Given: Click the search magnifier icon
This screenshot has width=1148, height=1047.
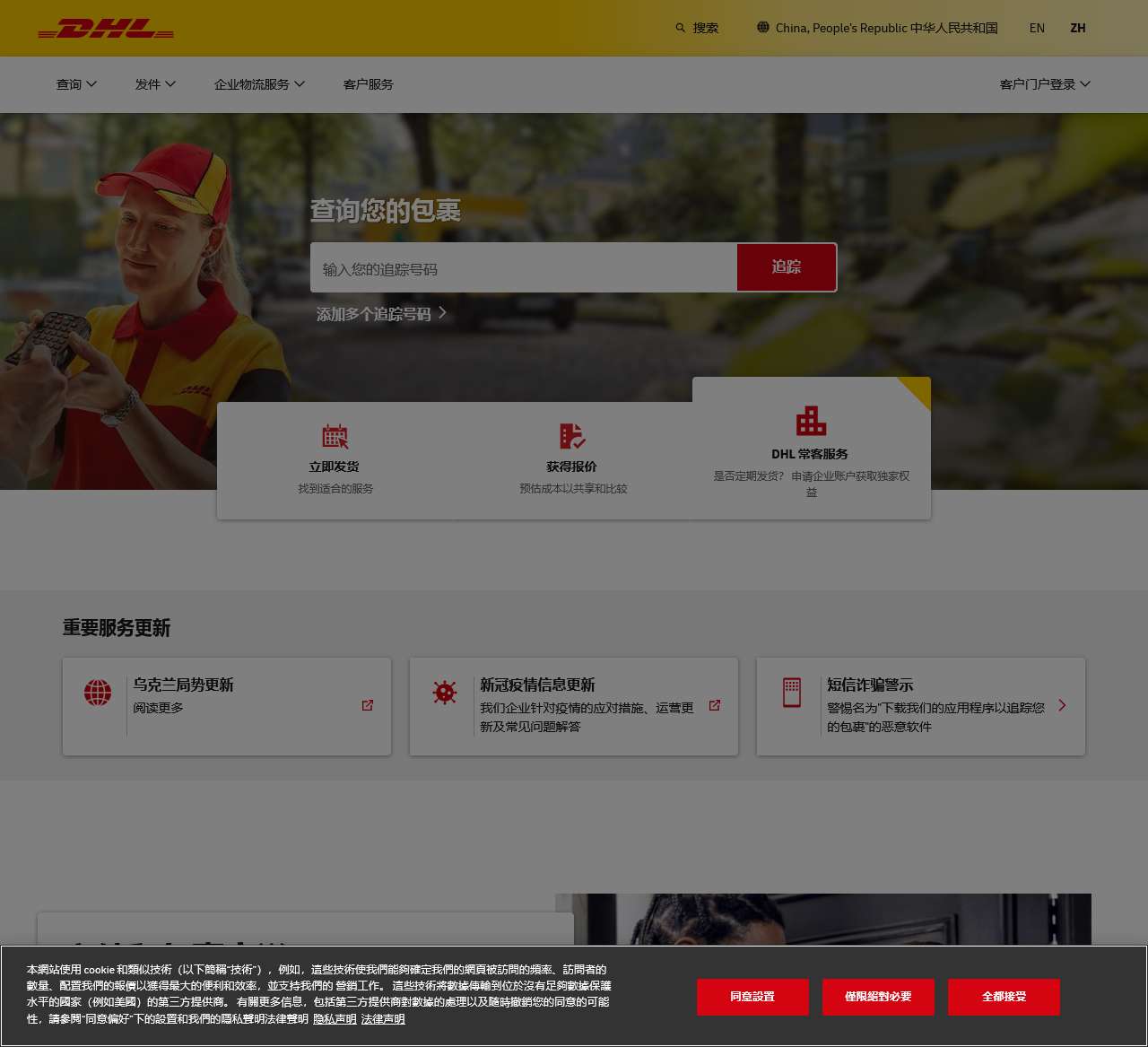Looking at the screenshot, I should click(x=681, y=28).
